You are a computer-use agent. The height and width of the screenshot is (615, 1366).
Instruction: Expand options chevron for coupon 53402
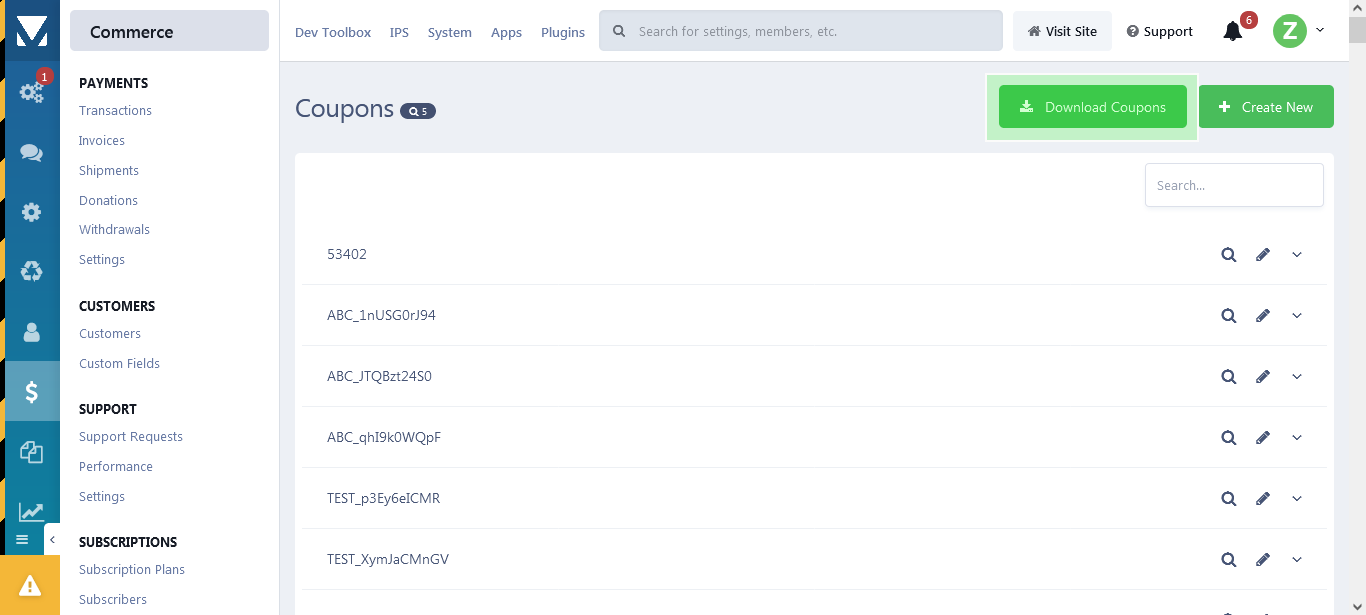click(1297, 254)
